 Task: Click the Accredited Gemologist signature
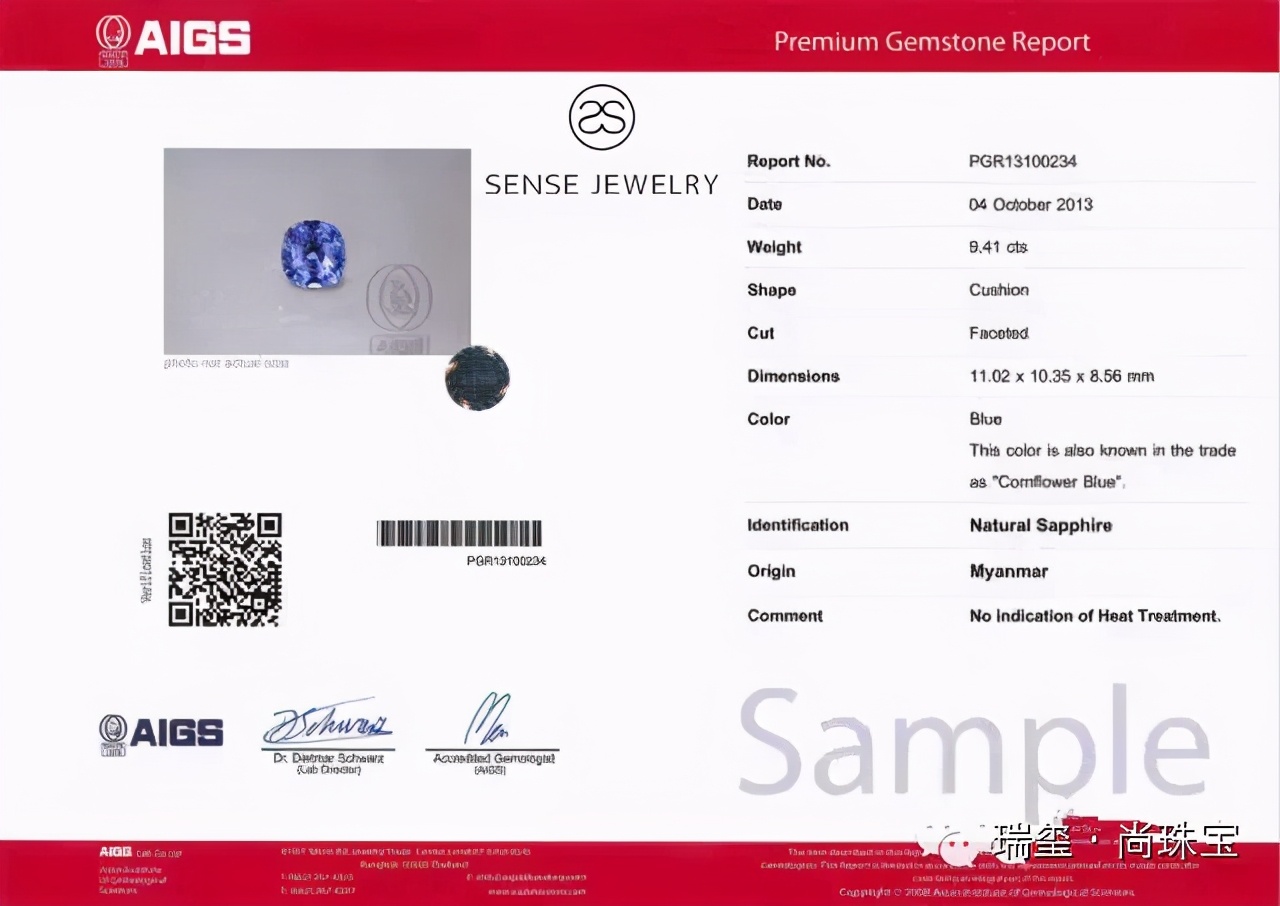click(489, 719)
